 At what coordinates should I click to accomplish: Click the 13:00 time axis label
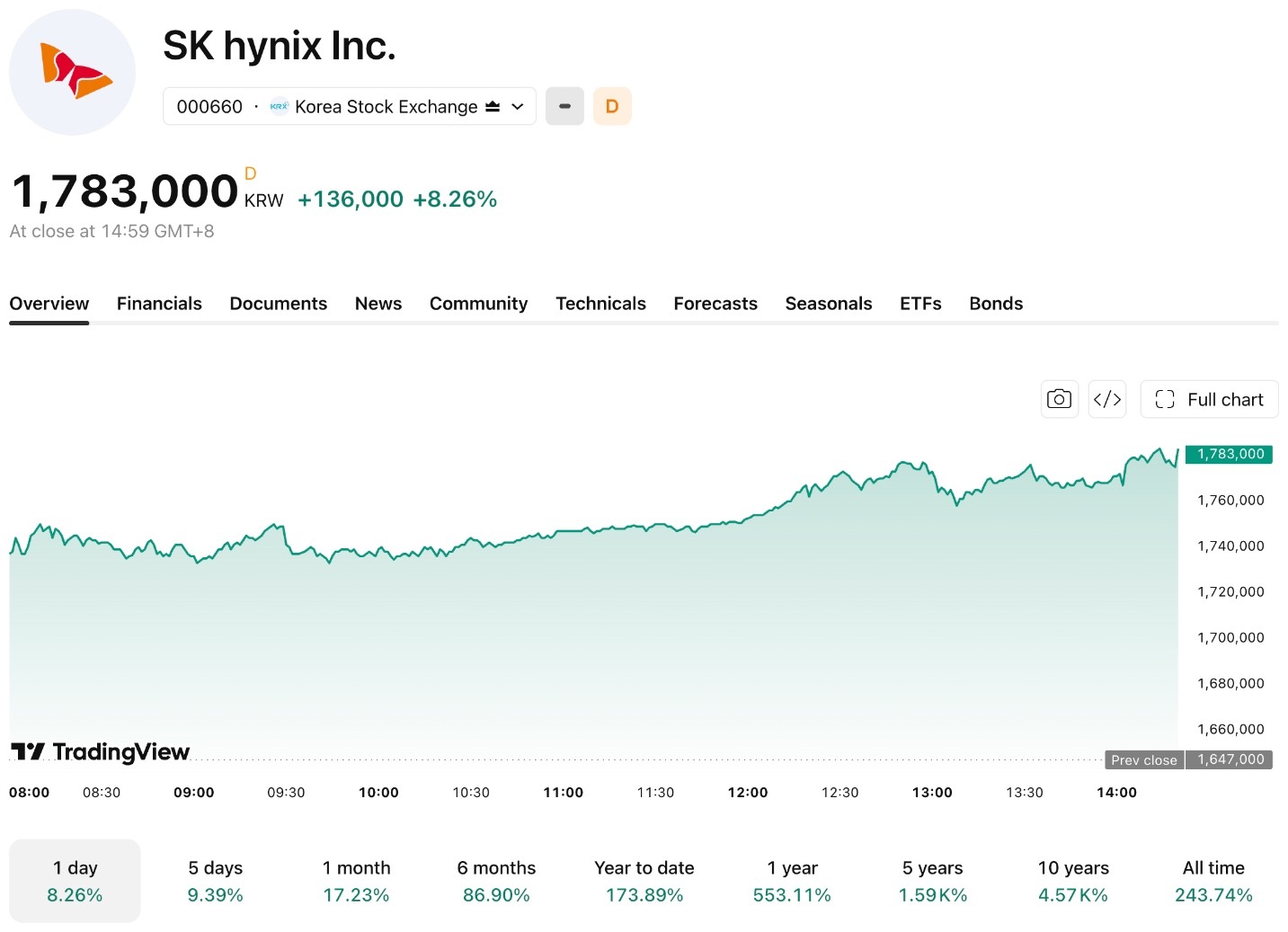932,793
